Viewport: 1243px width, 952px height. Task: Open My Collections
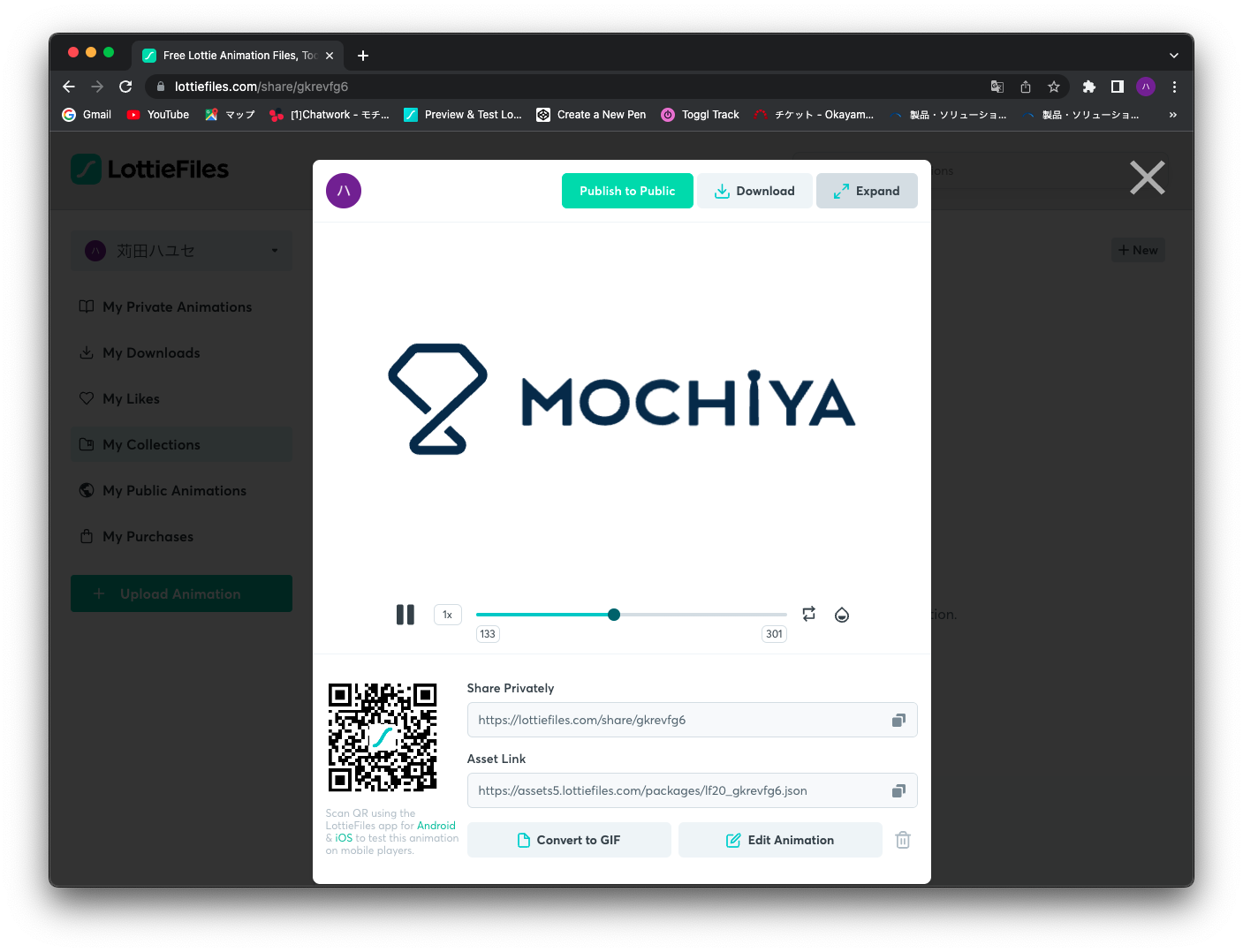(181, 444)
